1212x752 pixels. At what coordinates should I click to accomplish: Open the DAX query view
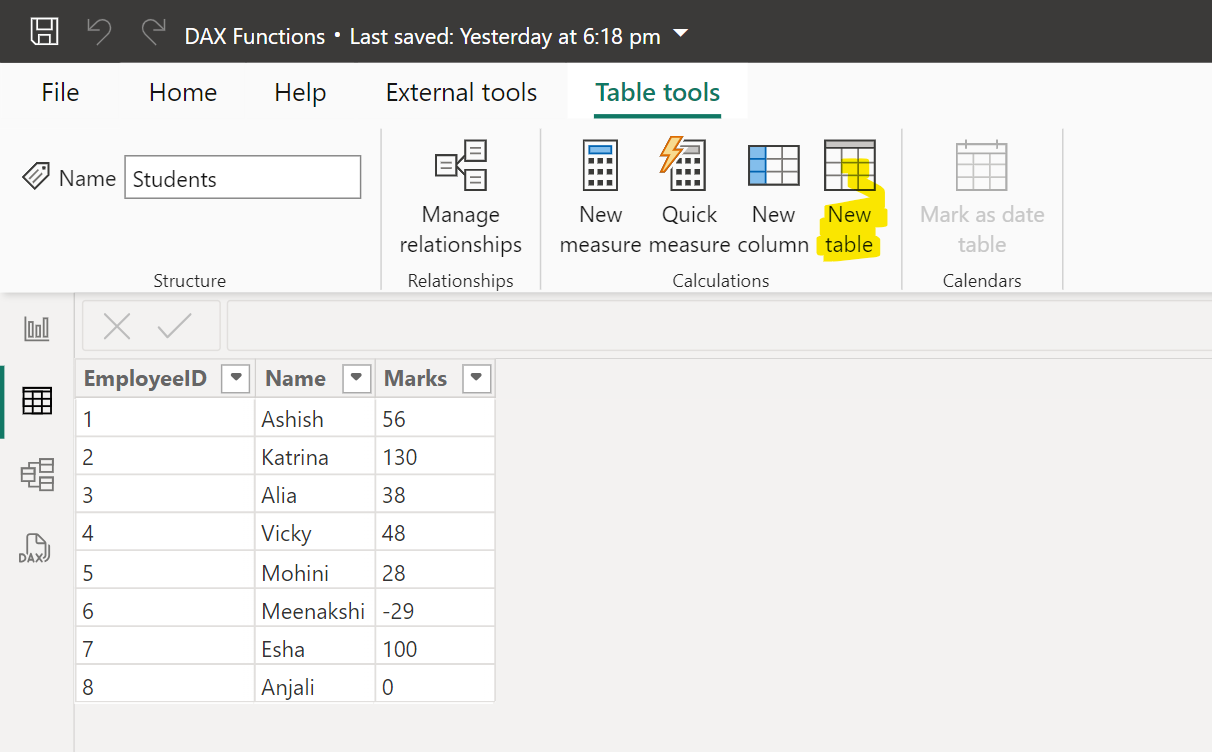coord(37,548)
